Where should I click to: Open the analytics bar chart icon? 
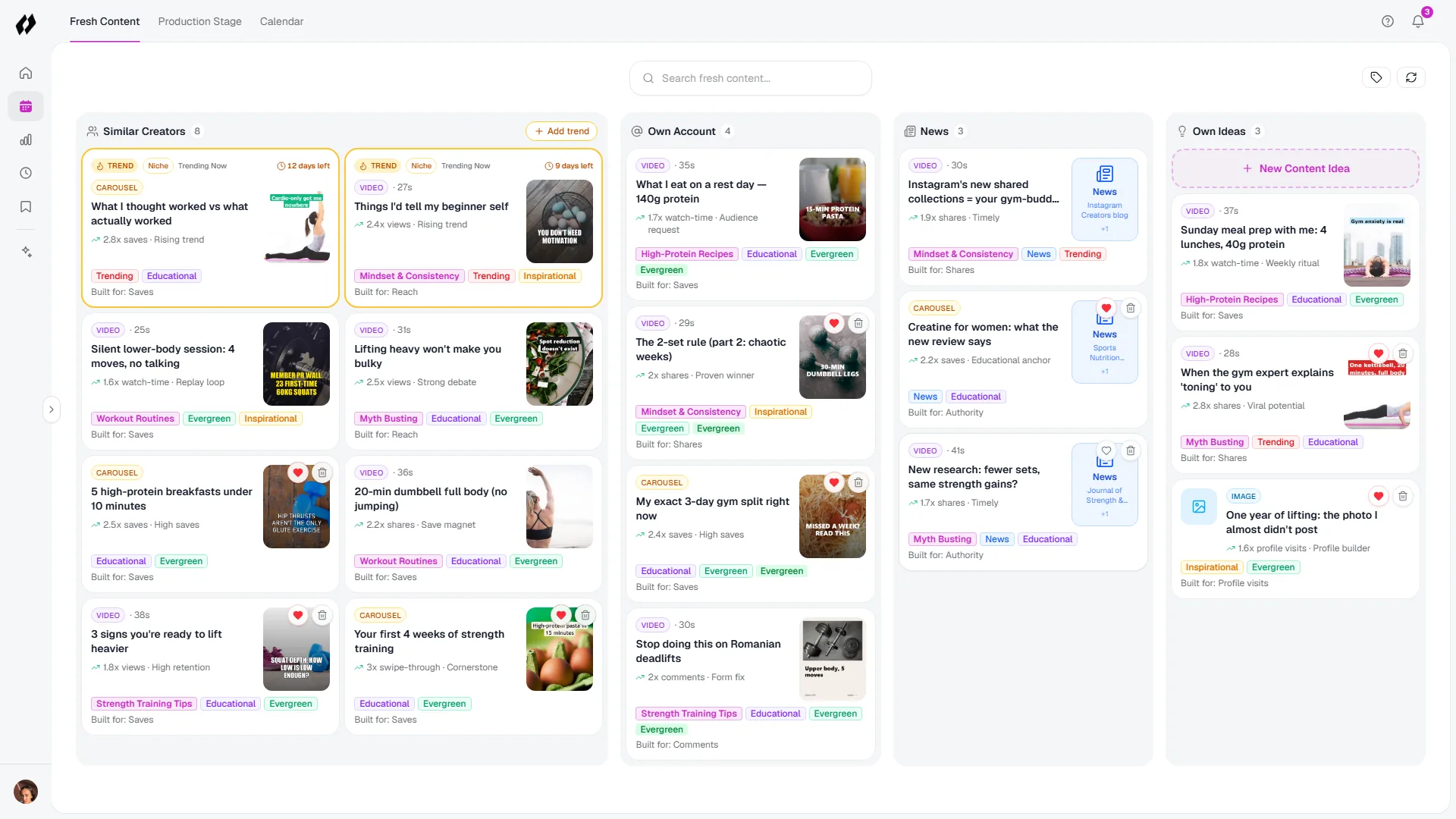click(x=26, y=140)
